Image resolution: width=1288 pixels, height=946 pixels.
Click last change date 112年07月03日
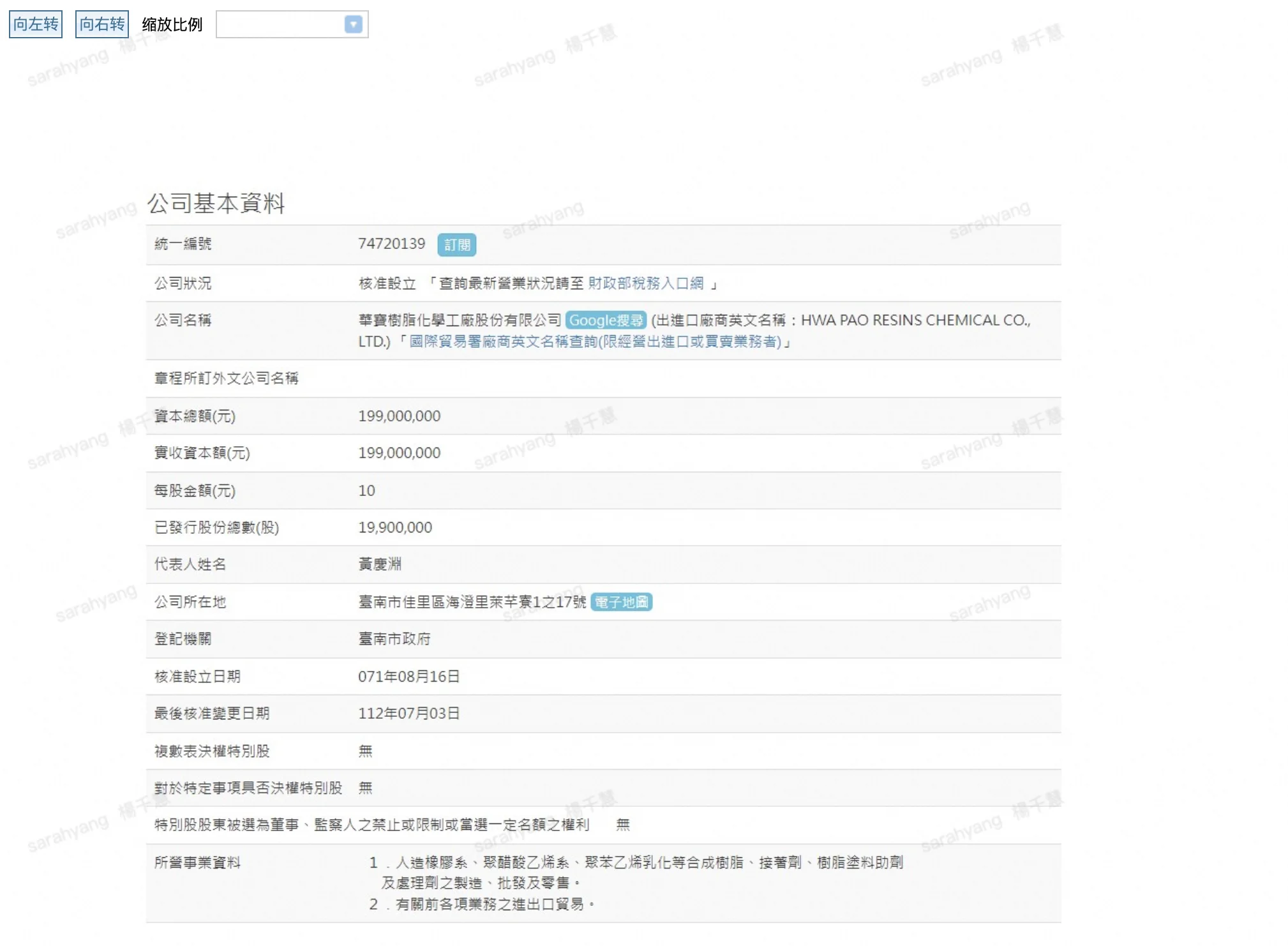pyautogui.click(x=408, y=714)
